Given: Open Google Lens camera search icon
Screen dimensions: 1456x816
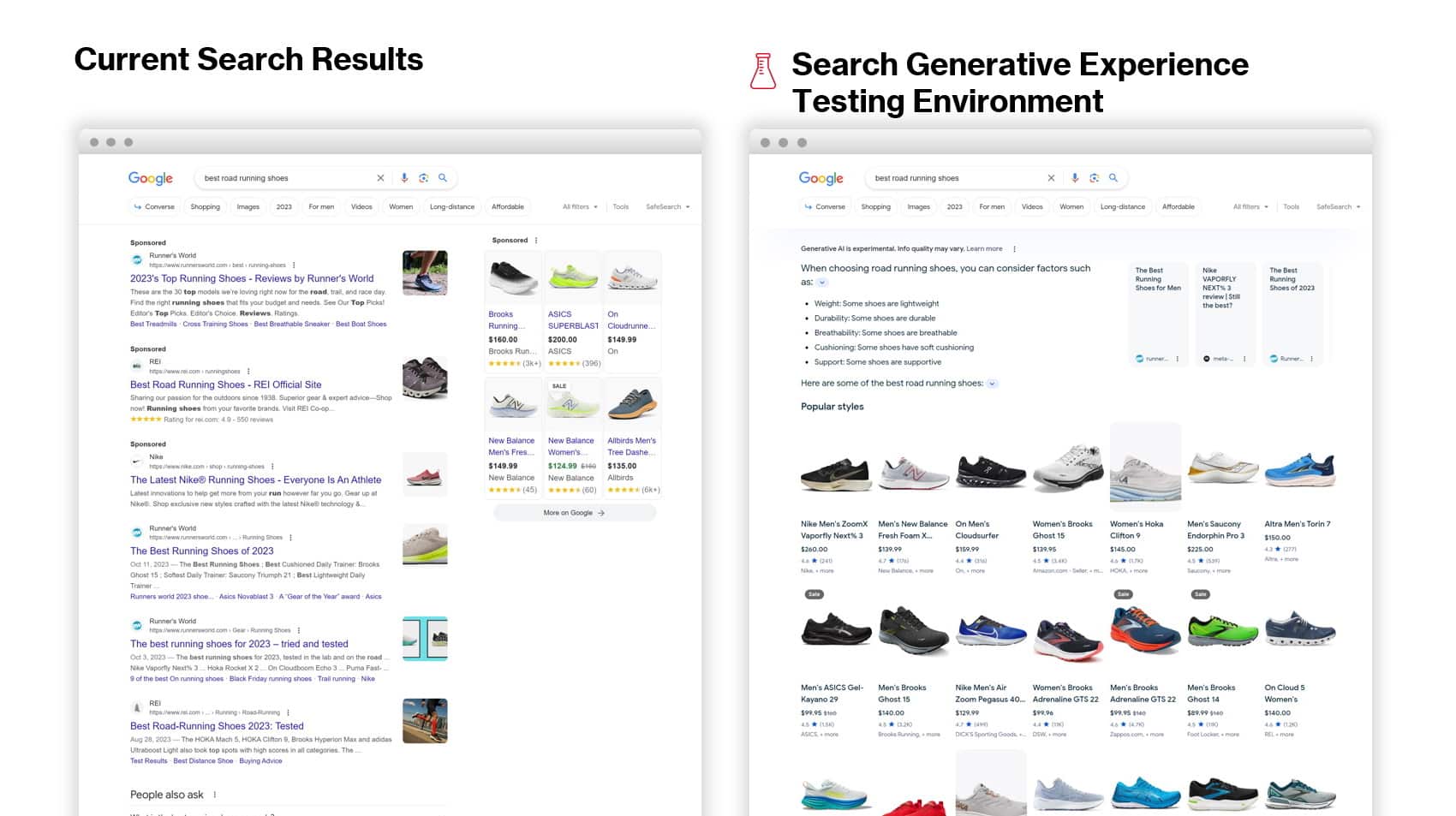Looking at the screenshot, I should tap(422, 177).
